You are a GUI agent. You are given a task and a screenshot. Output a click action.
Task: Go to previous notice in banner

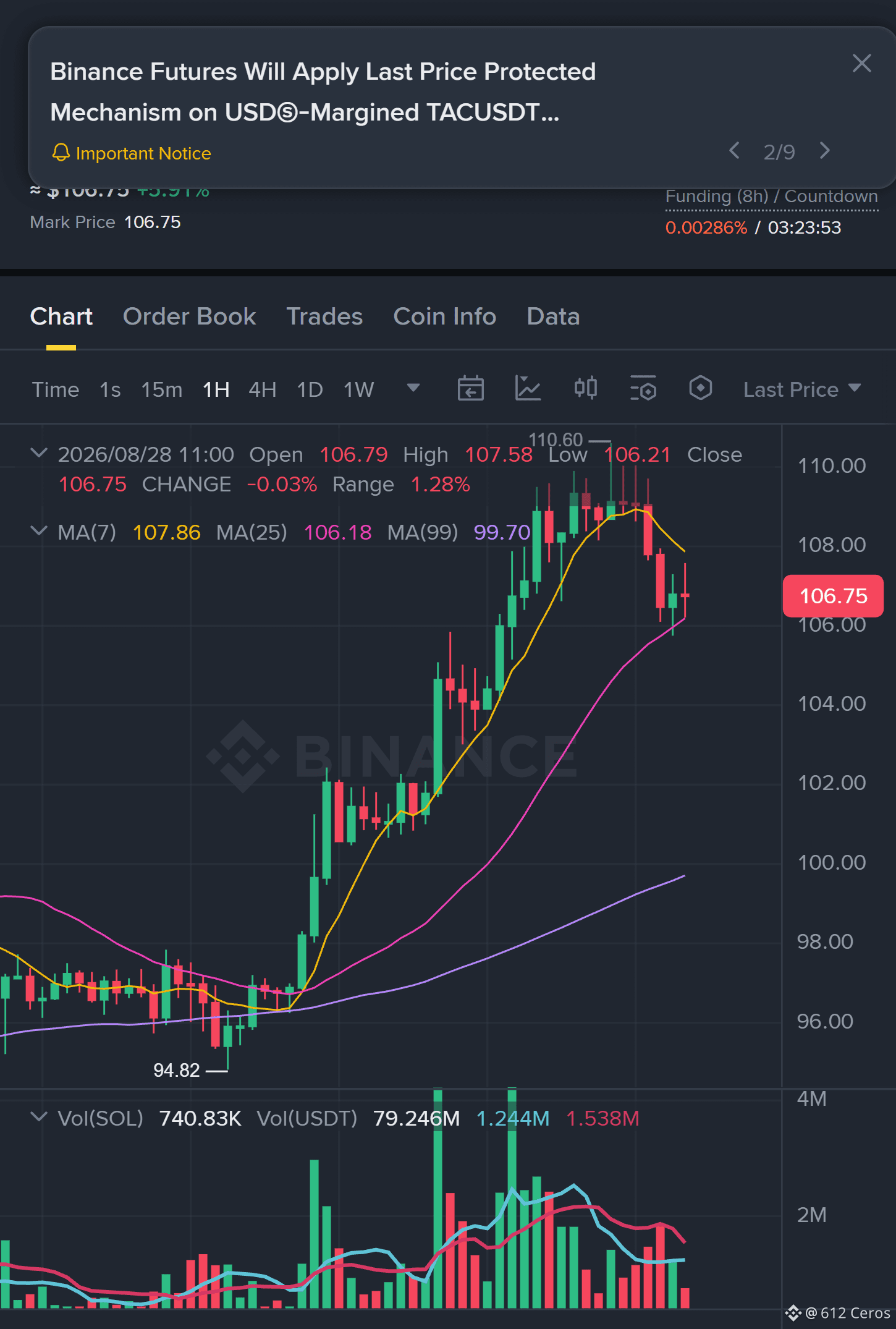734,150
